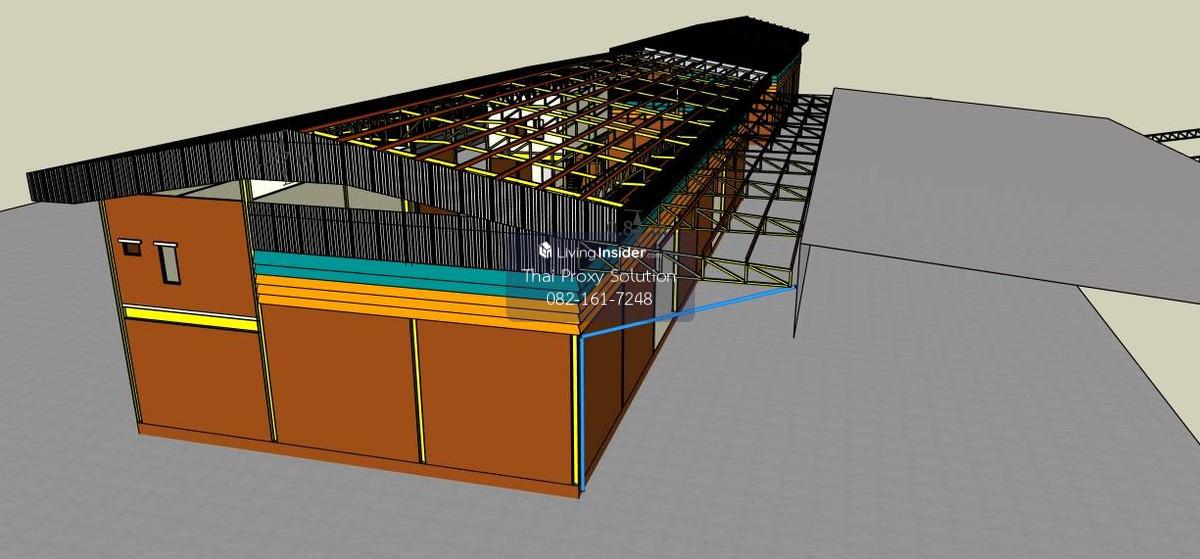Image resolution: width=1200 pixels, height=559 pixels.
Task: Select the exposed roof truss framework
Action: [x=540, y=130]
